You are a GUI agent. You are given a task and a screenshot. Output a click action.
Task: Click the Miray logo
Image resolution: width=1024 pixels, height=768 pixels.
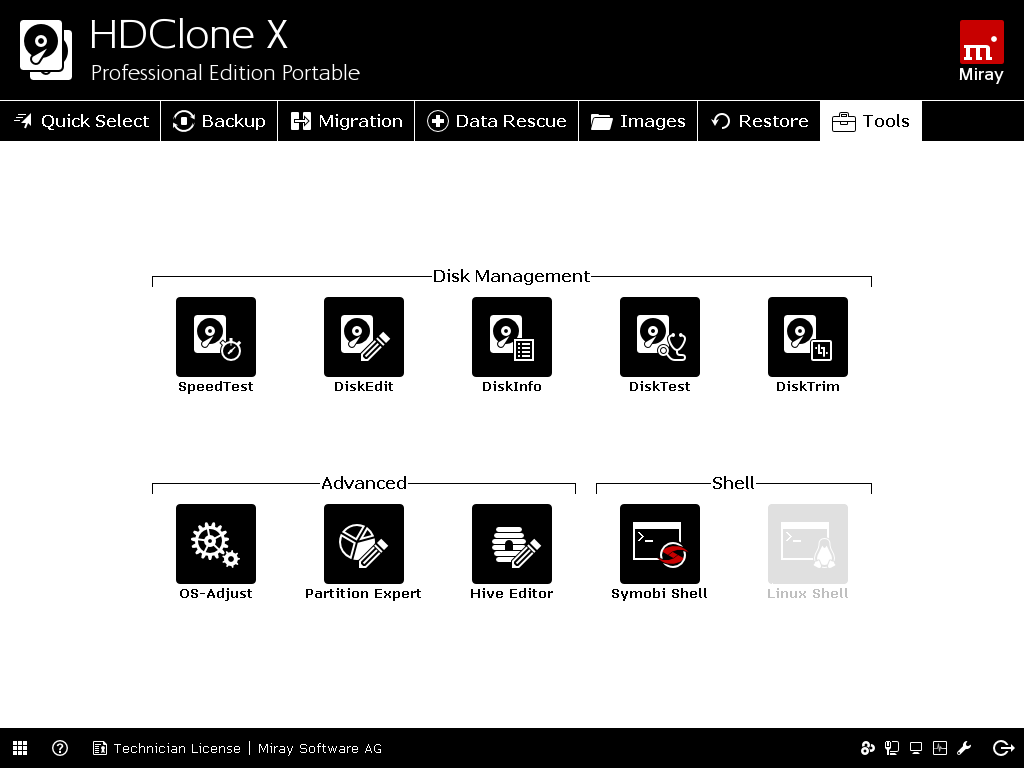click(981, 51)
